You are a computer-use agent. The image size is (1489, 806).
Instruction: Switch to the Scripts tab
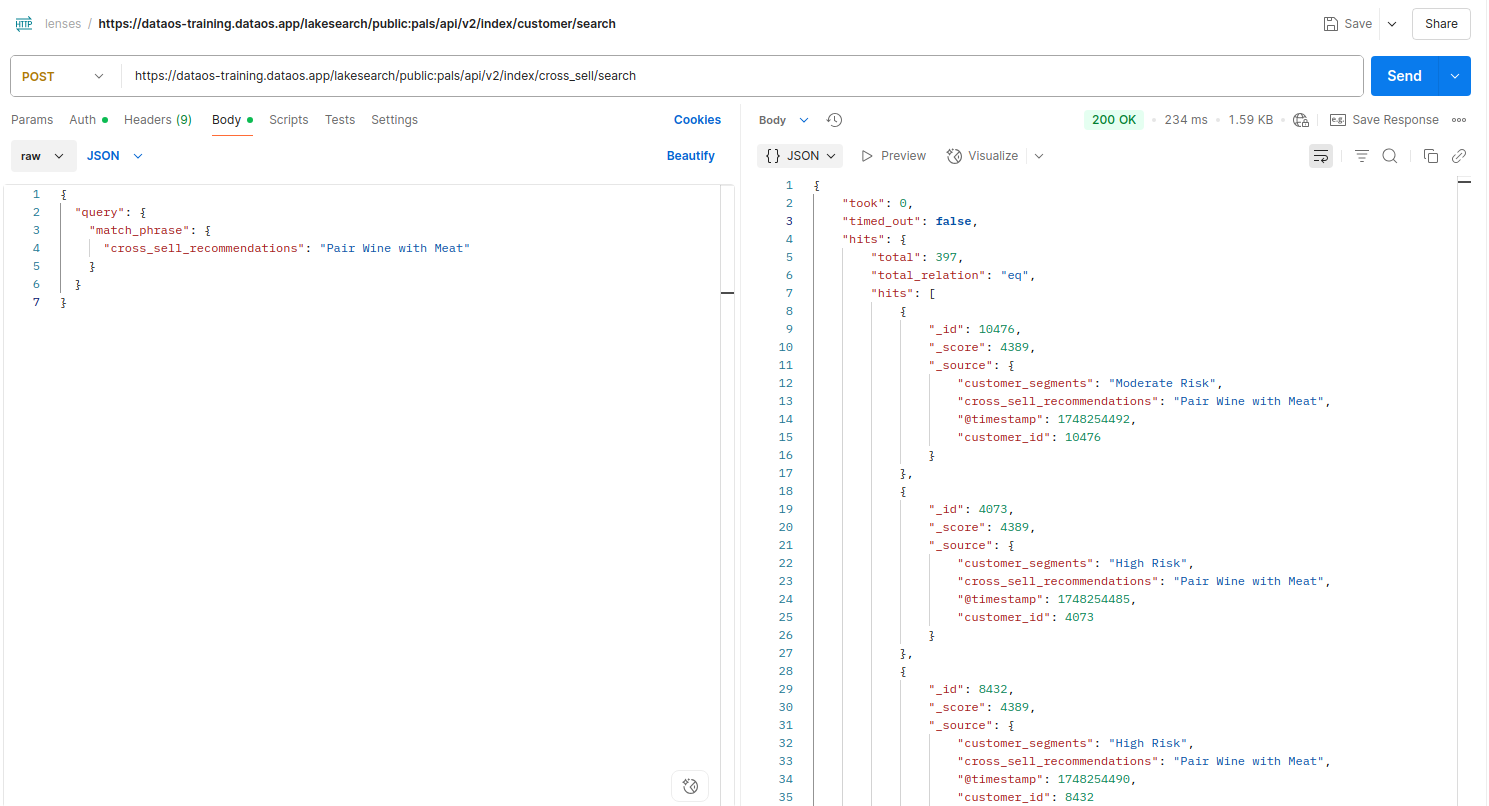[x=289, y=120]
